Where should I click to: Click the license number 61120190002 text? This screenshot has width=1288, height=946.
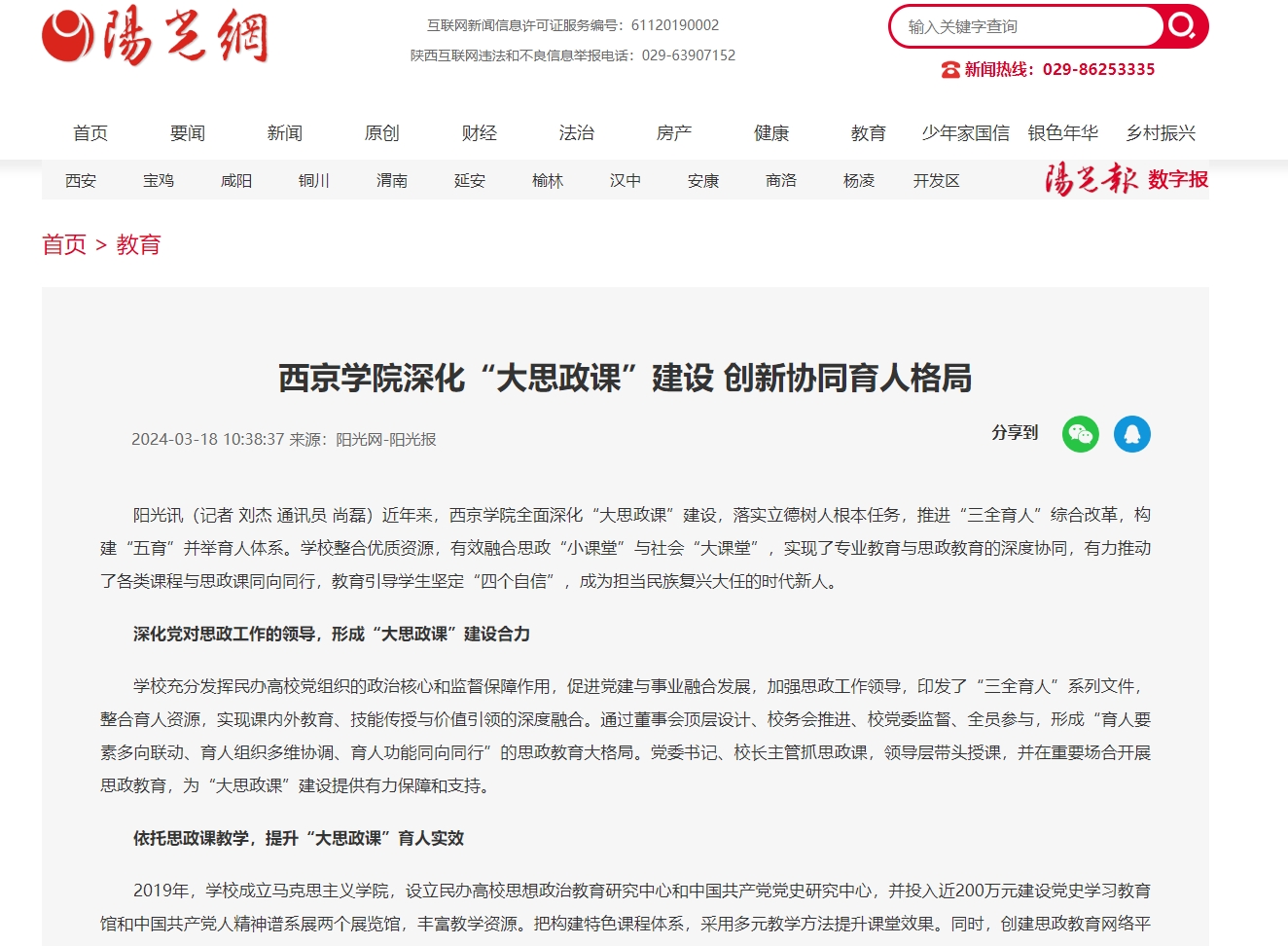[x=675, y=25]
